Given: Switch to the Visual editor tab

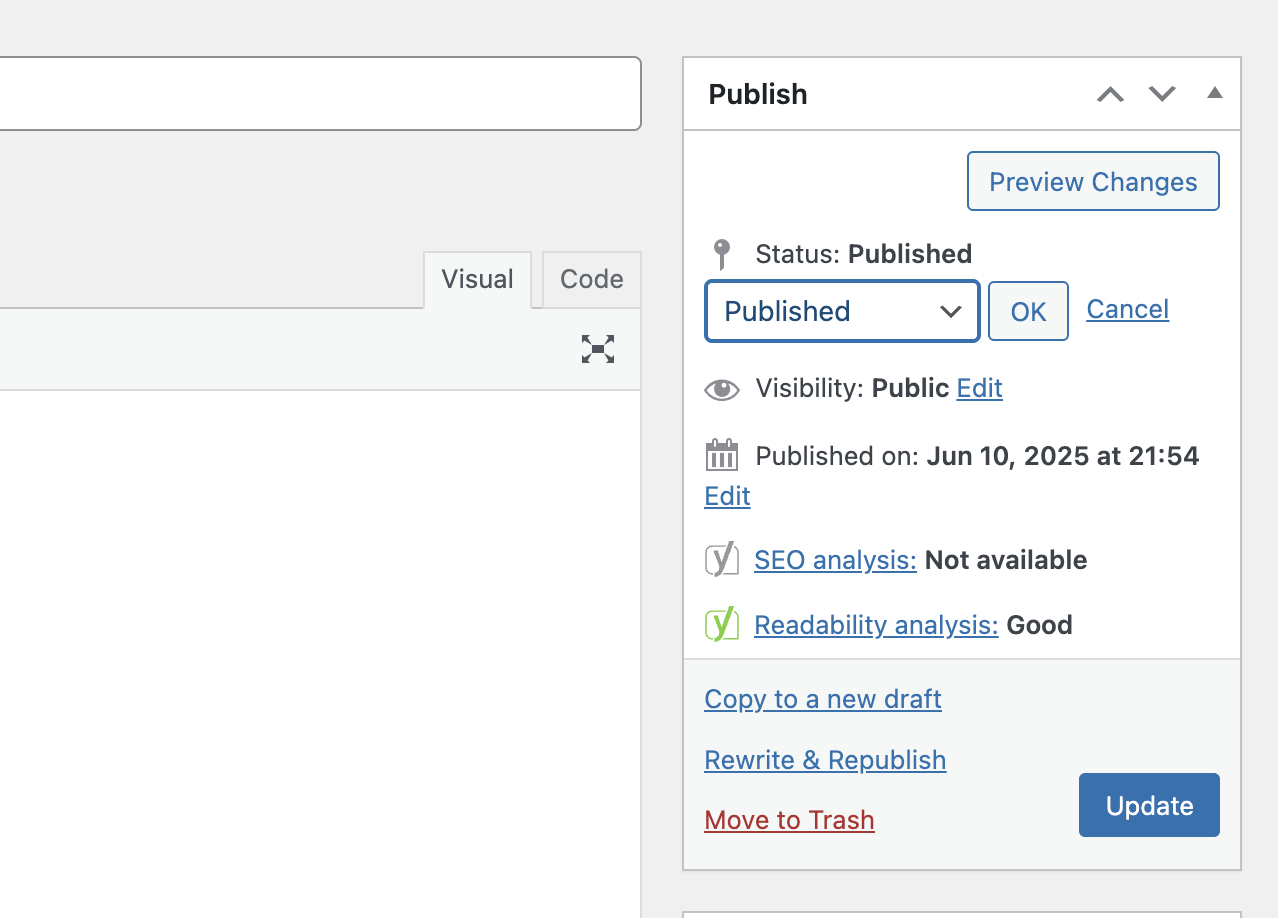Looking at the screenshot, I should [477, 279].
